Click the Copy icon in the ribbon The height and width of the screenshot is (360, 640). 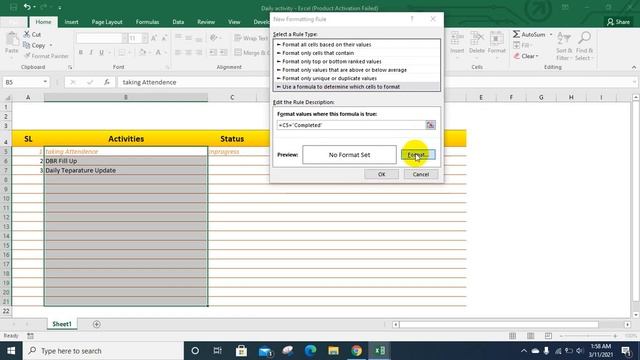click(27, 45)
